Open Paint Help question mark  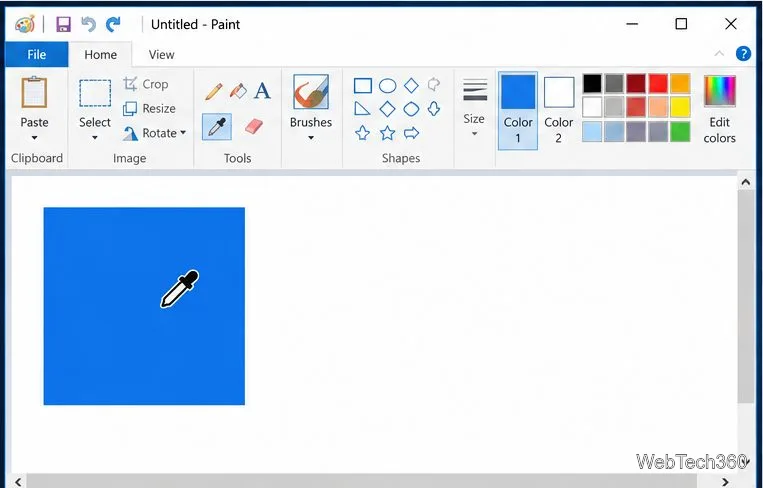tap(743, 54)
